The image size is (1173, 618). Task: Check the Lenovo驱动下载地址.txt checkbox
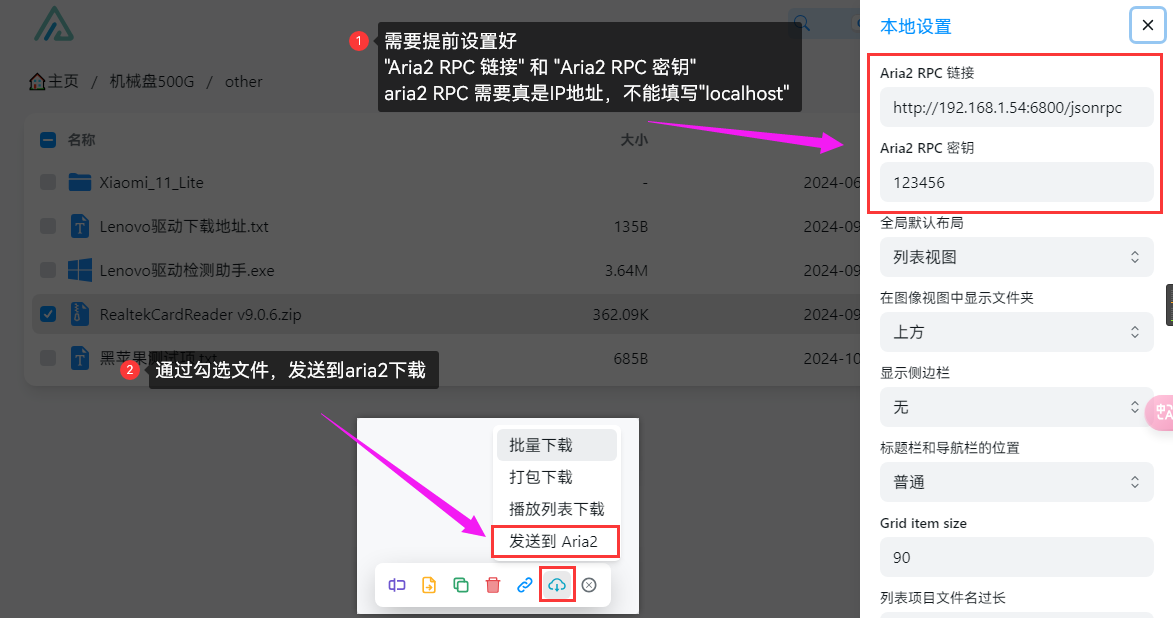(48, 226)
